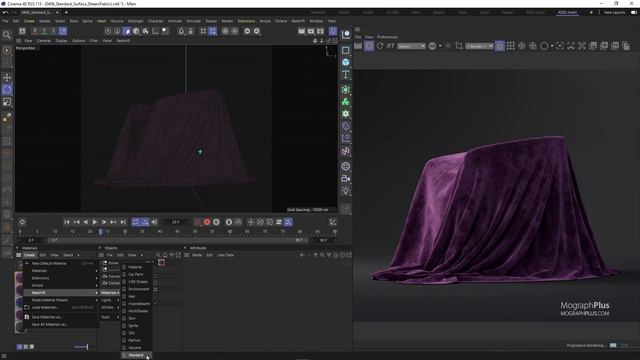The image size is (640, 360).
Task: Click the Camera object icon in side palette
Action: tap(346, 178)
